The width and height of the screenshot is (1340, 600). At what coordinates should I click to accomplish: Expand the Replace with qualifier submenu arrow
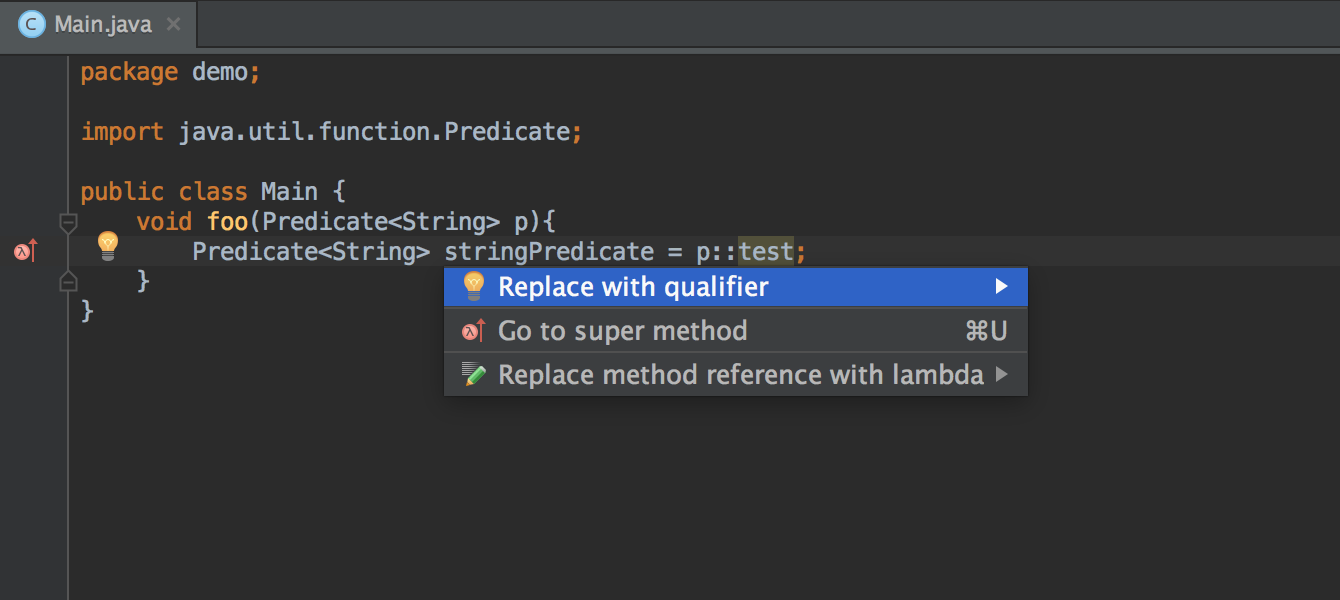[1002, 287]
